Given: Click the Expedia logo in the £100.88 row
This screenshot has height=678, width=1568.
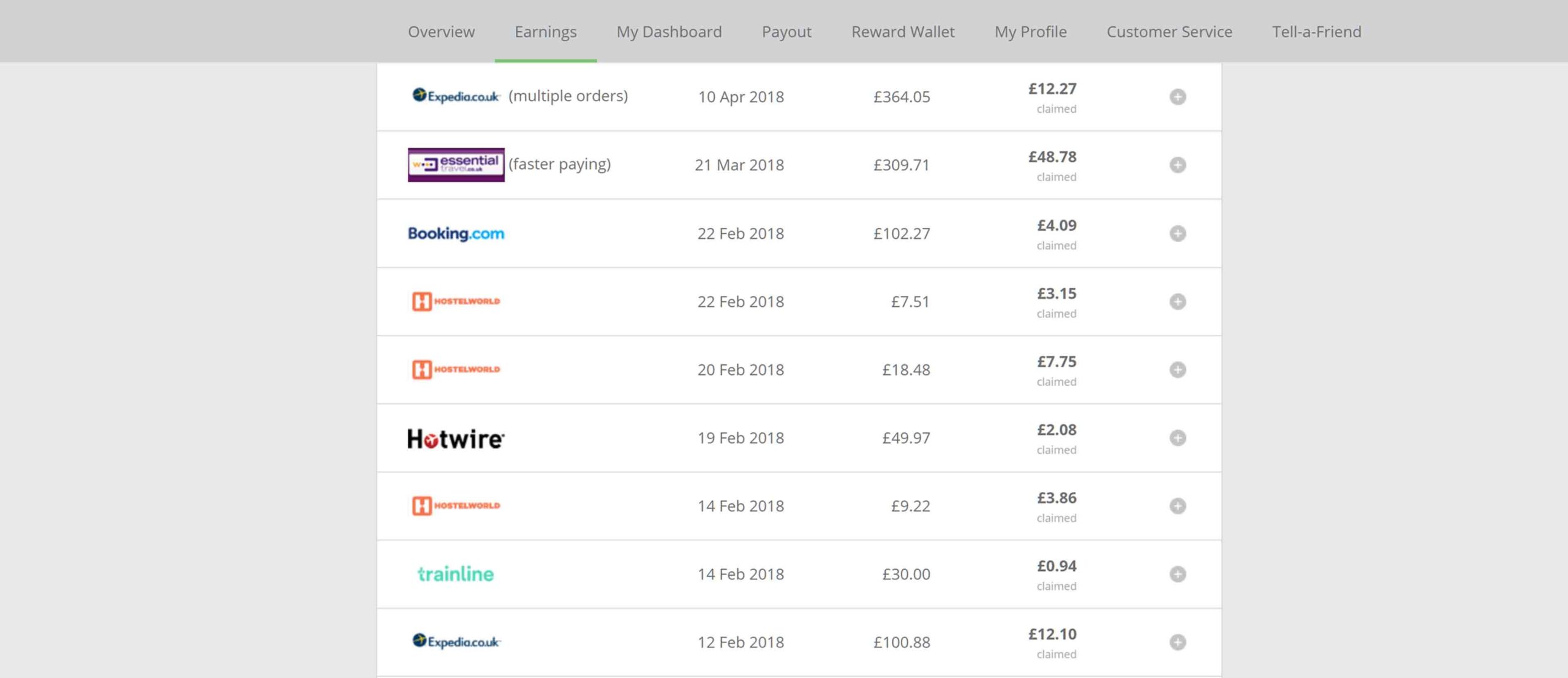Looking at the screenshot, I should tap(456, 641).
